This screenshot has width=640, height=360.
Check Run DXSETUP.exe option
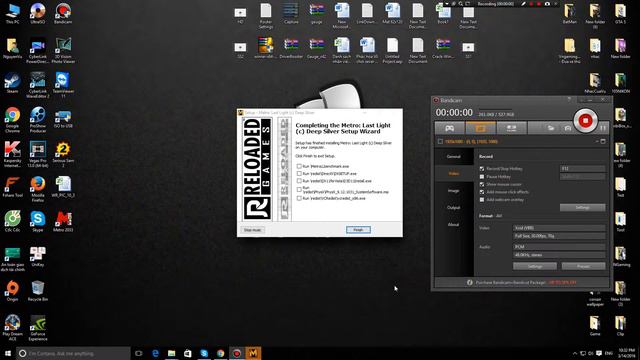point(299,173)
